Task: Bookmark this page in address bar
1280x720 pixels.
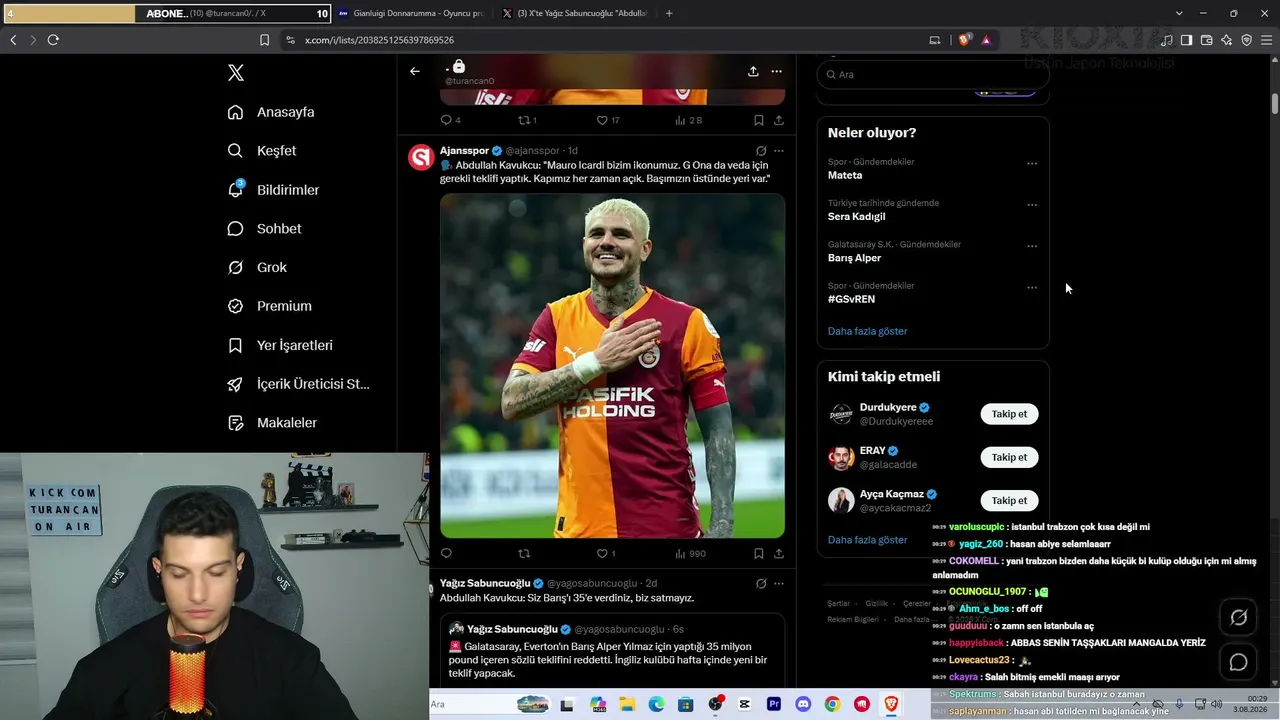Action: pyautogui.click(x=264, y=40)
